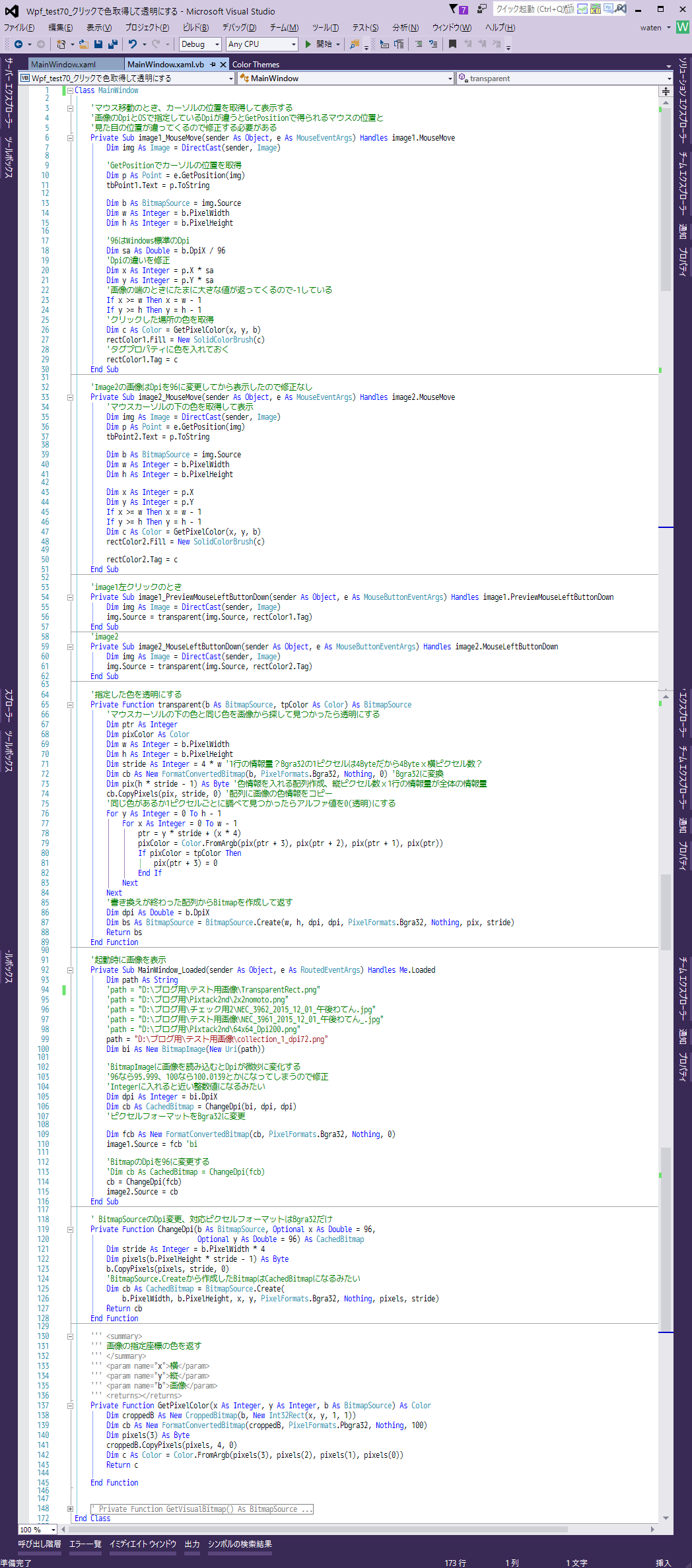
Task: Collapse MainWindow_Loaded sub at line 92
Action: pyautogui.click(x=70, y=970)
